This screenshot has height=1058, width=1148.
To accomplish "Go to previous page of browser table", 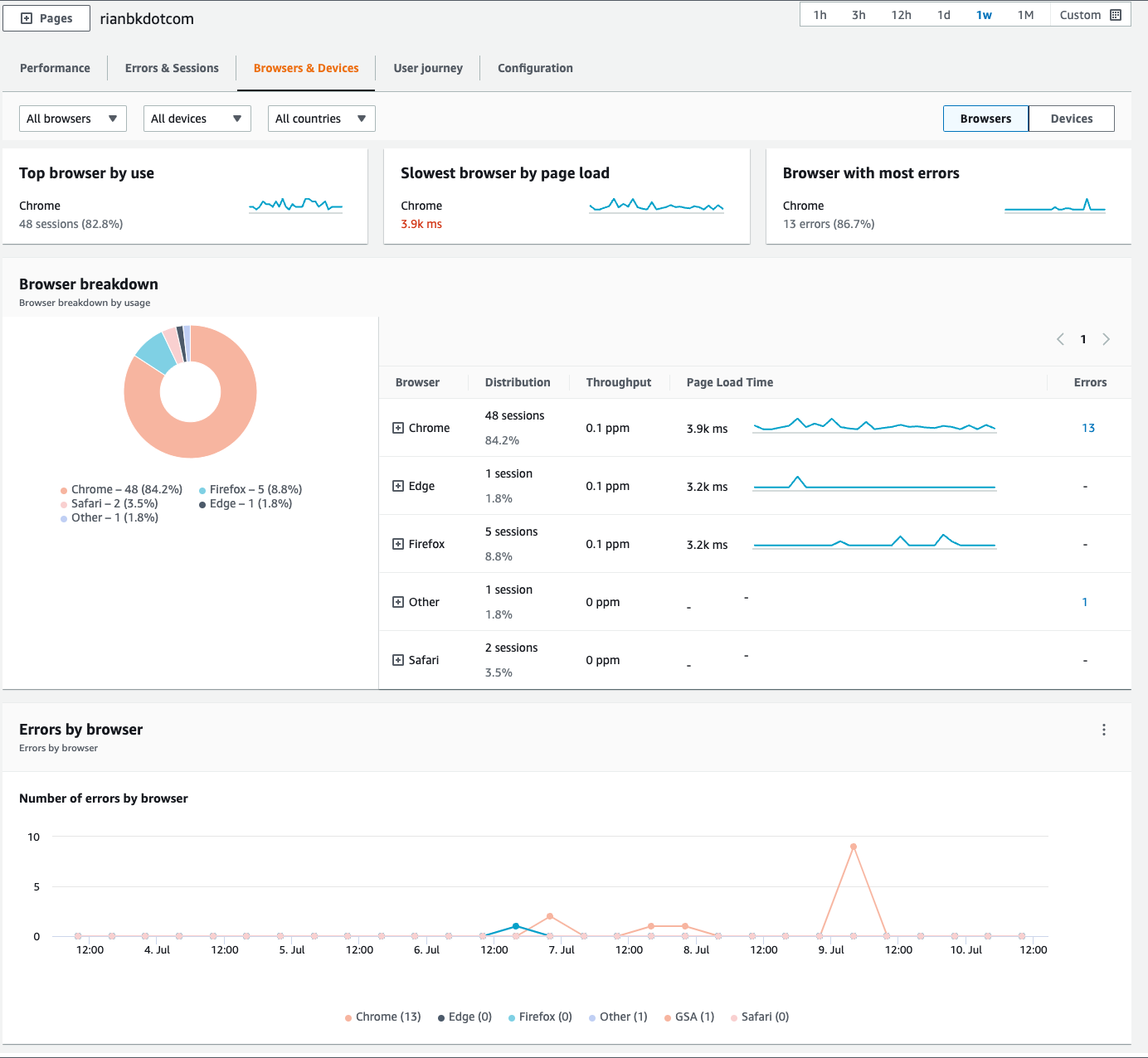I will point(1060,339).
